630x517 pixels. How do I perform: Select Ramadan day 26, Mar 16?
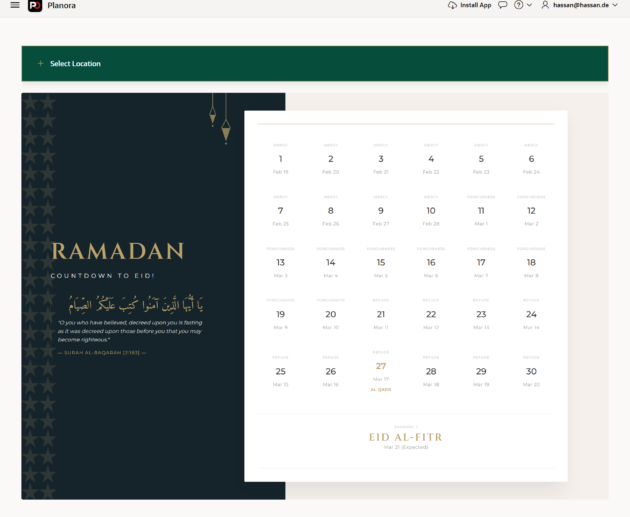(x=331, y=372)
